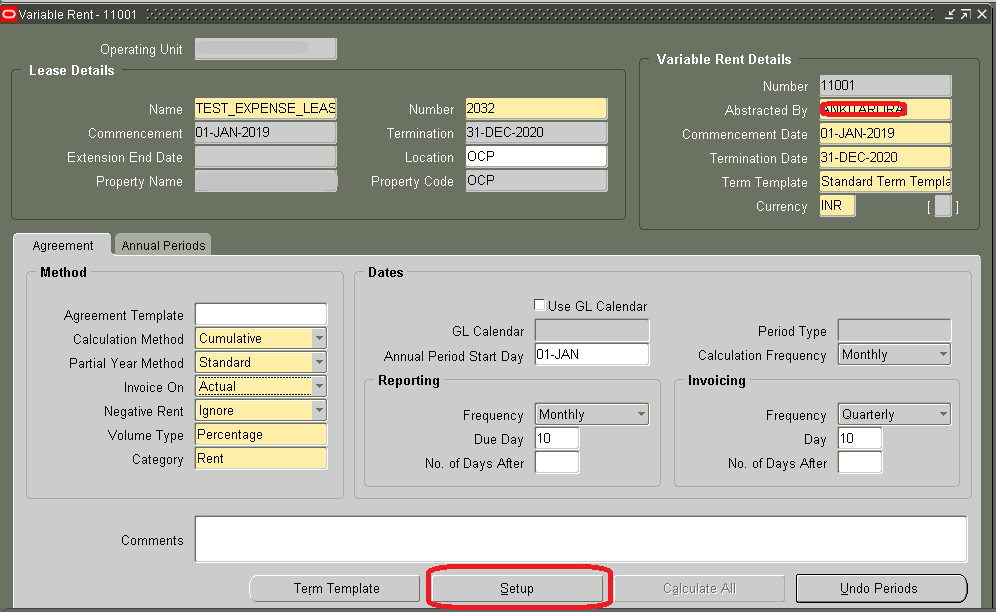The height and width of the screenshot is (612, 996).
Task: Click the Oracle logo in the title bar
Action: point(11,13)
